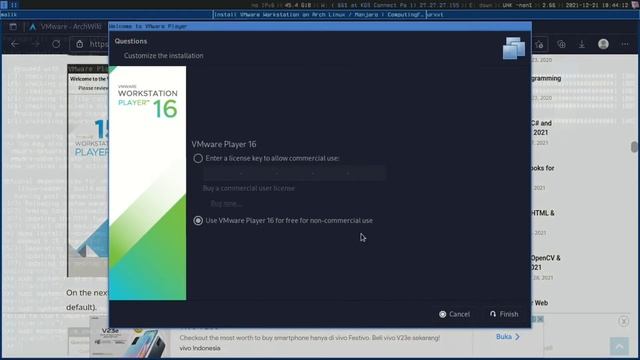Click the browser page scrollbar thumb
Viewport: 640px width, 360px height.
click(x=634, y=147)
